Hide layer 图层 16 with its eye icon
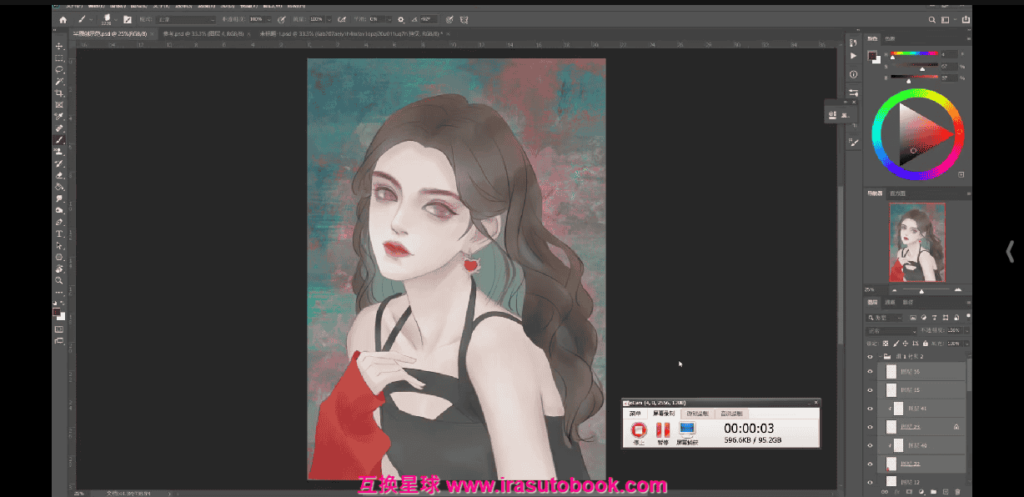The width and height of the screenshot is (1024, 497). [870, 372]
